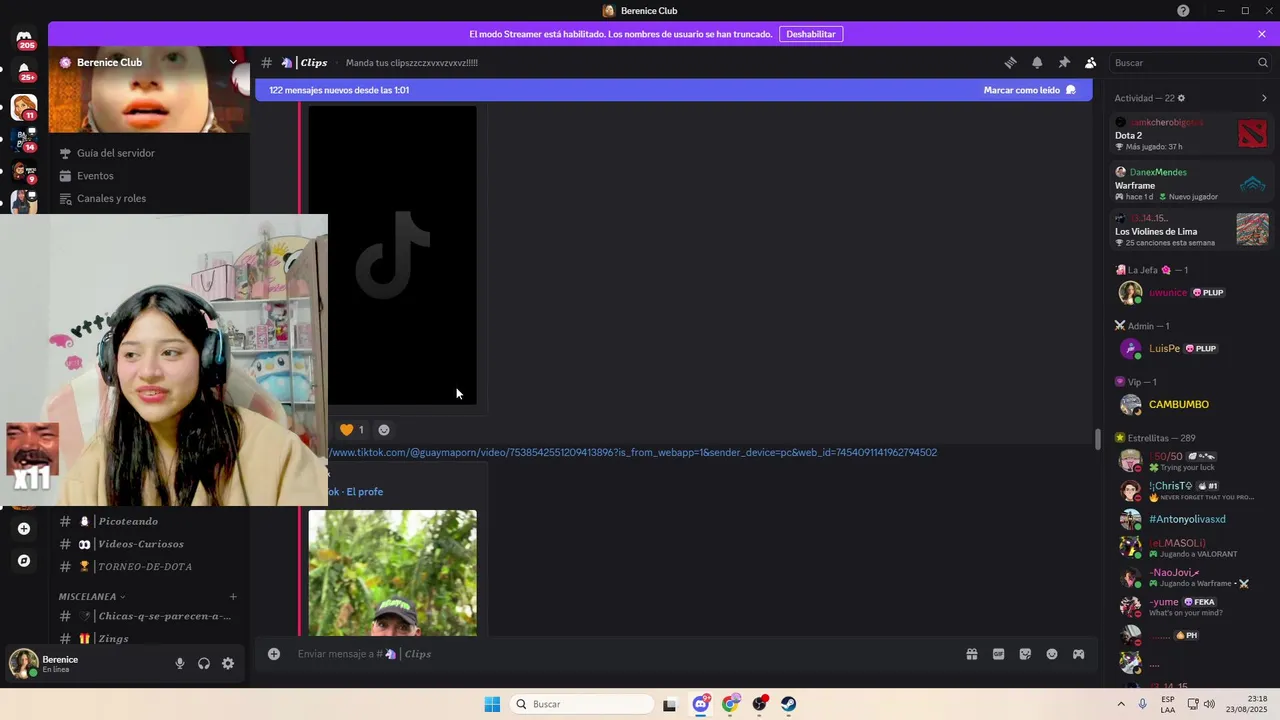Open notification settings bell in channel header

[1037, 62]
